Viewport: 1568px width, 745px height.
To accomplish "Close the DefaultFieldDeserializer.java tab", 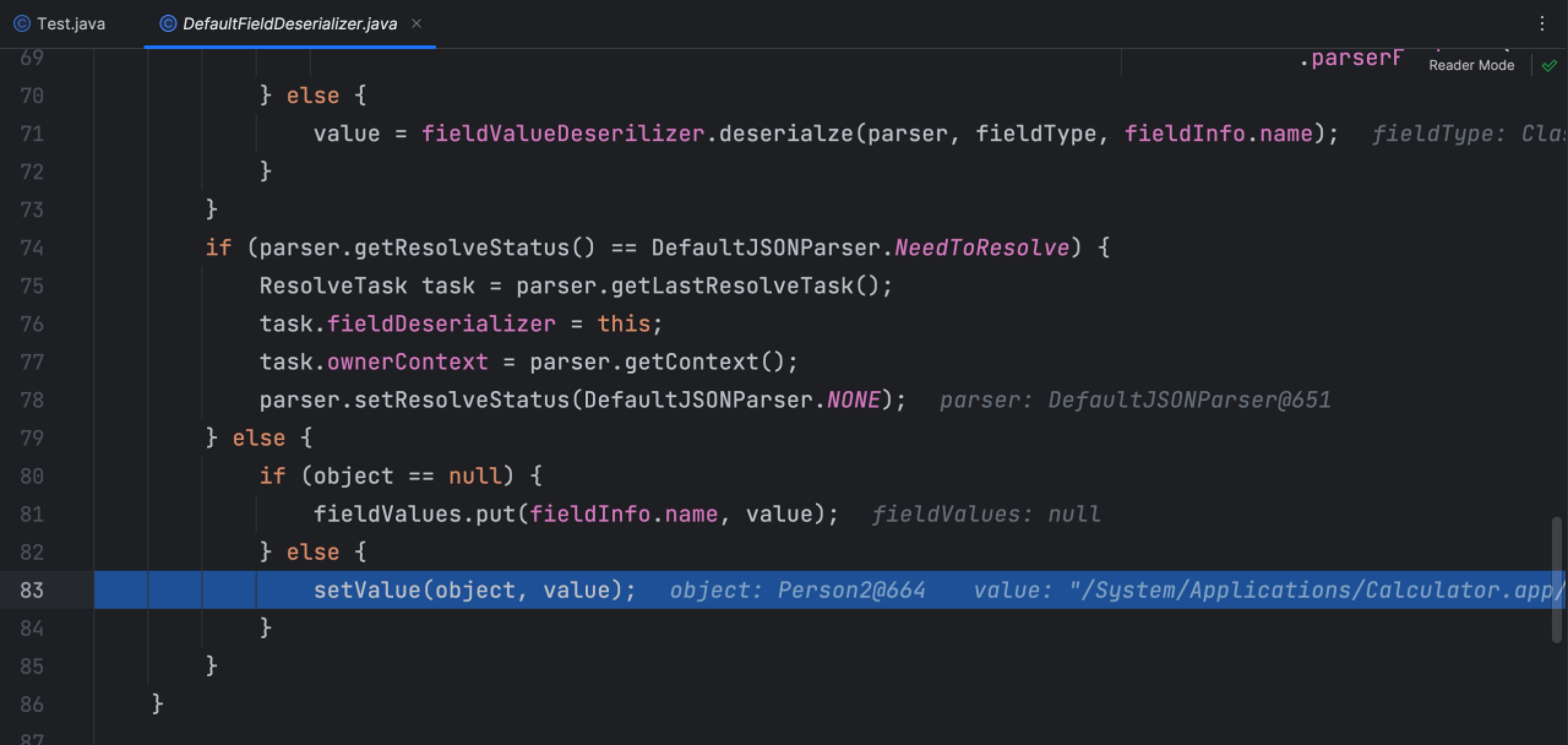I will [x=417, y=23].
